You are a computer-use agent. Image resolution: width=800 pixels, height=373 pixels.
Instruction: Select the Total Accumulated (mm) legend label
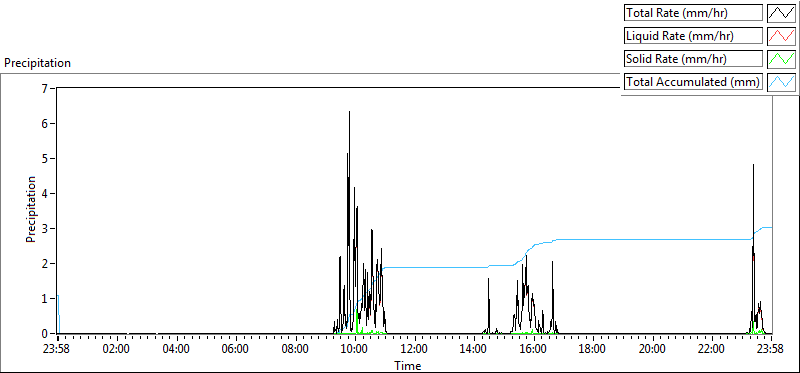pos(693,82)
